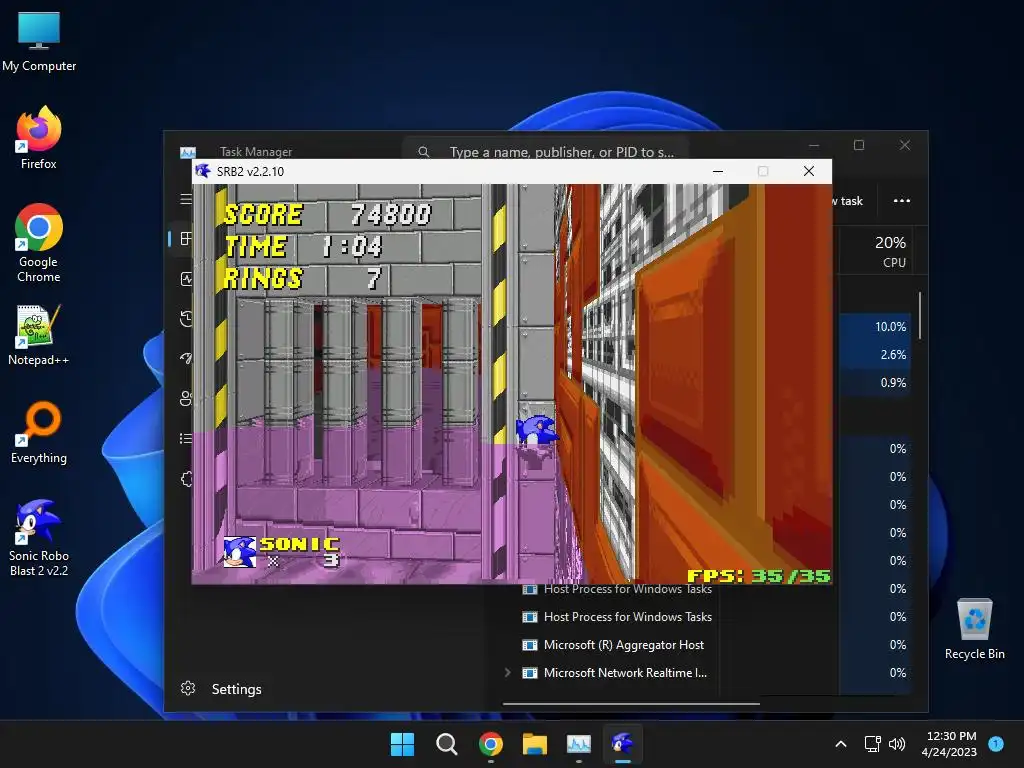
Task: Open Details page in Task Manager sidebar
Action: click(185, 438)
